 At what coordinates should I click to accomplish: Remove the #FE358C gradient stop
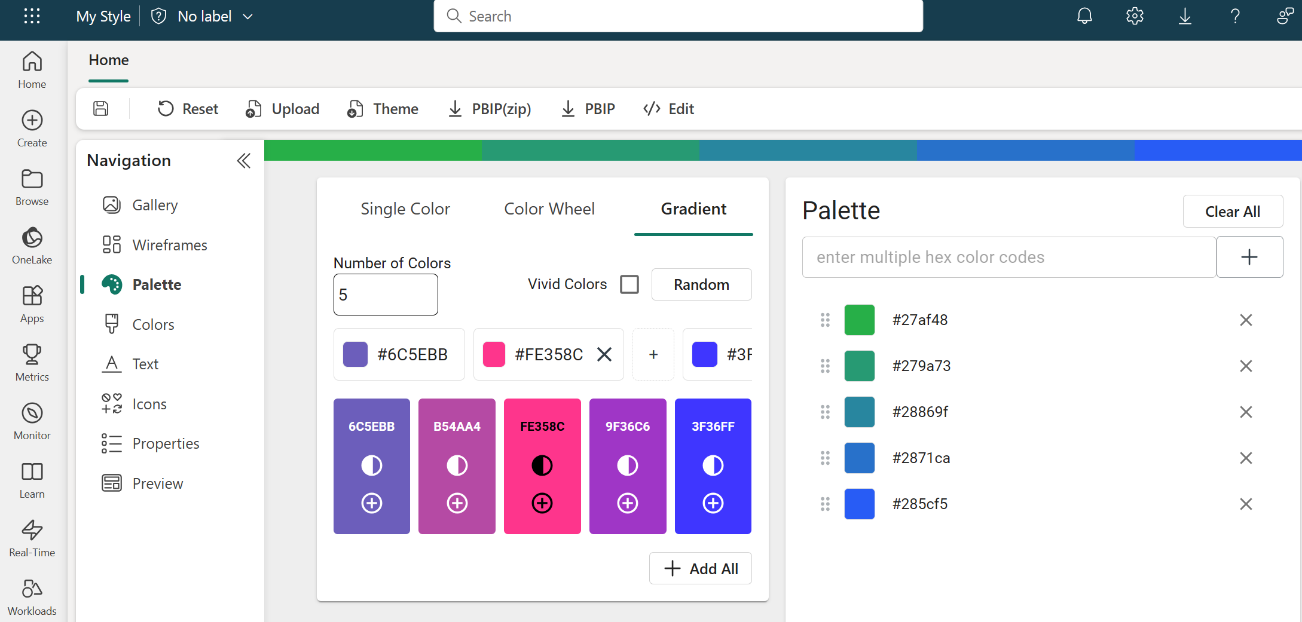604,354
